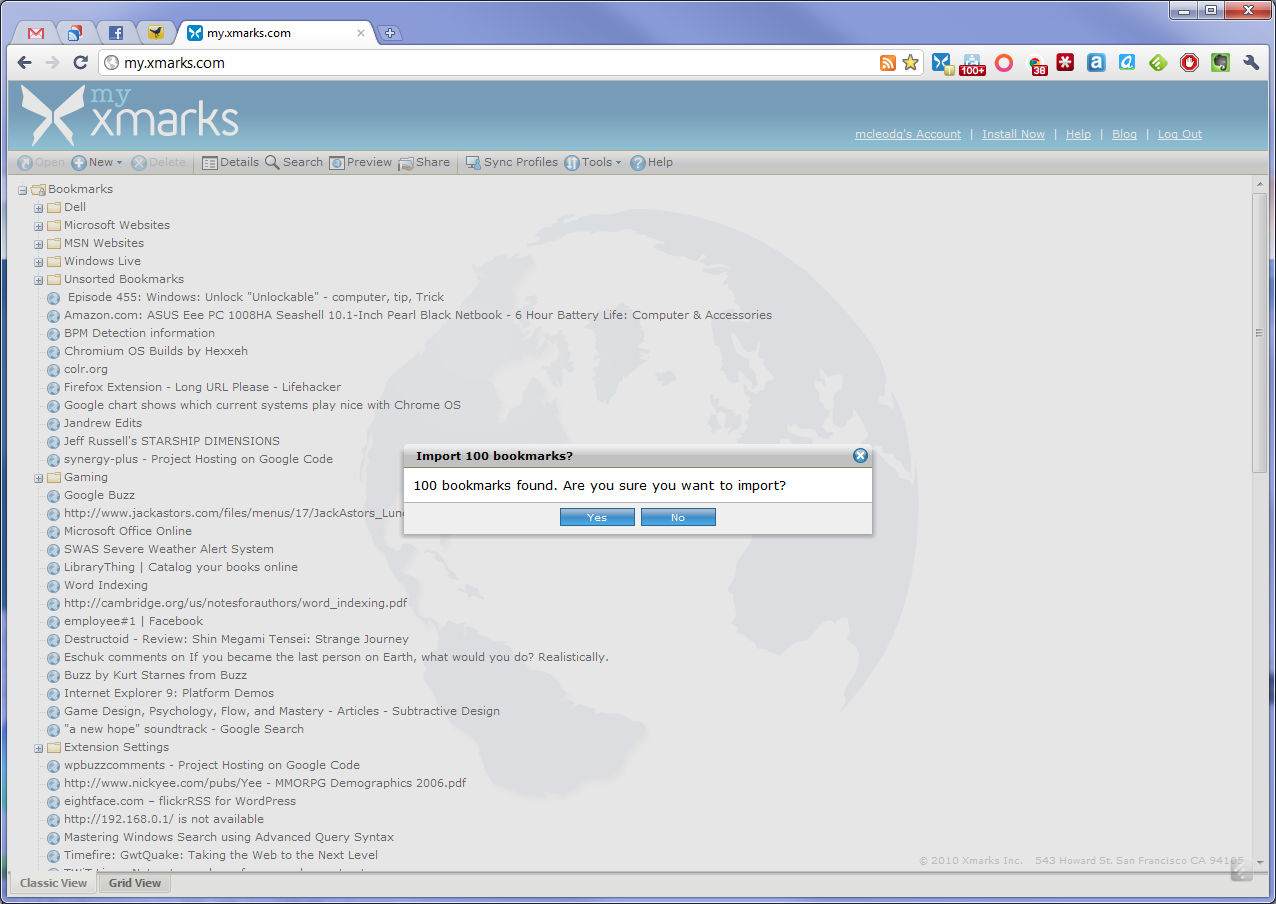Image resolution: width=1276 pixels, height=904 pixels.
Task: Go back using the browser back arrow
Action: pos(25,63)
